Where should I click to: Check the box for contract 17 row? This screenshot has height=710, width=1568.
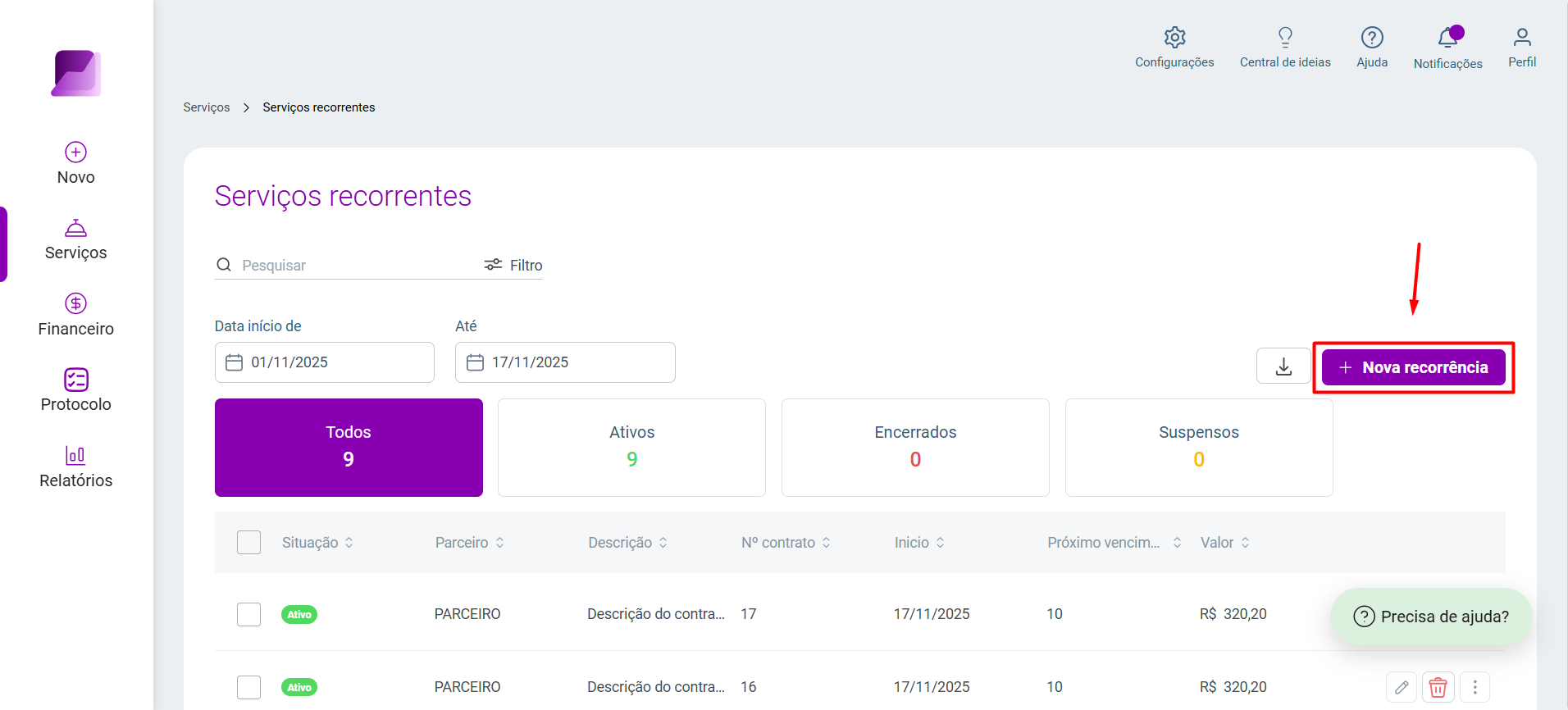(x=248, y=614)
